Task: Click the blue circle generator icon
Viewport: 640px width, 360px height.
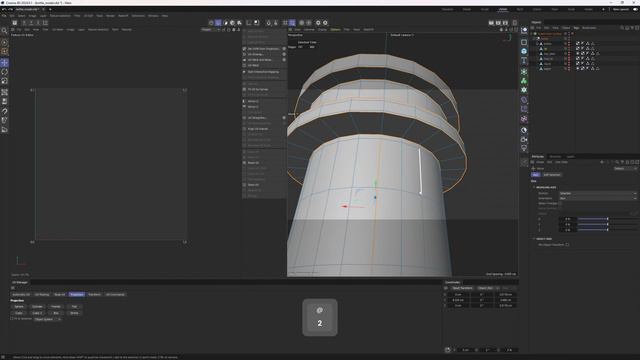Action: pos(524,51)
